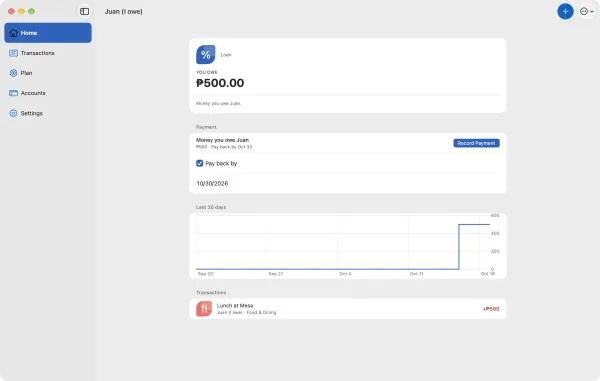Click the Settings gear icon
600x381 pixels.
pos(13,113)
